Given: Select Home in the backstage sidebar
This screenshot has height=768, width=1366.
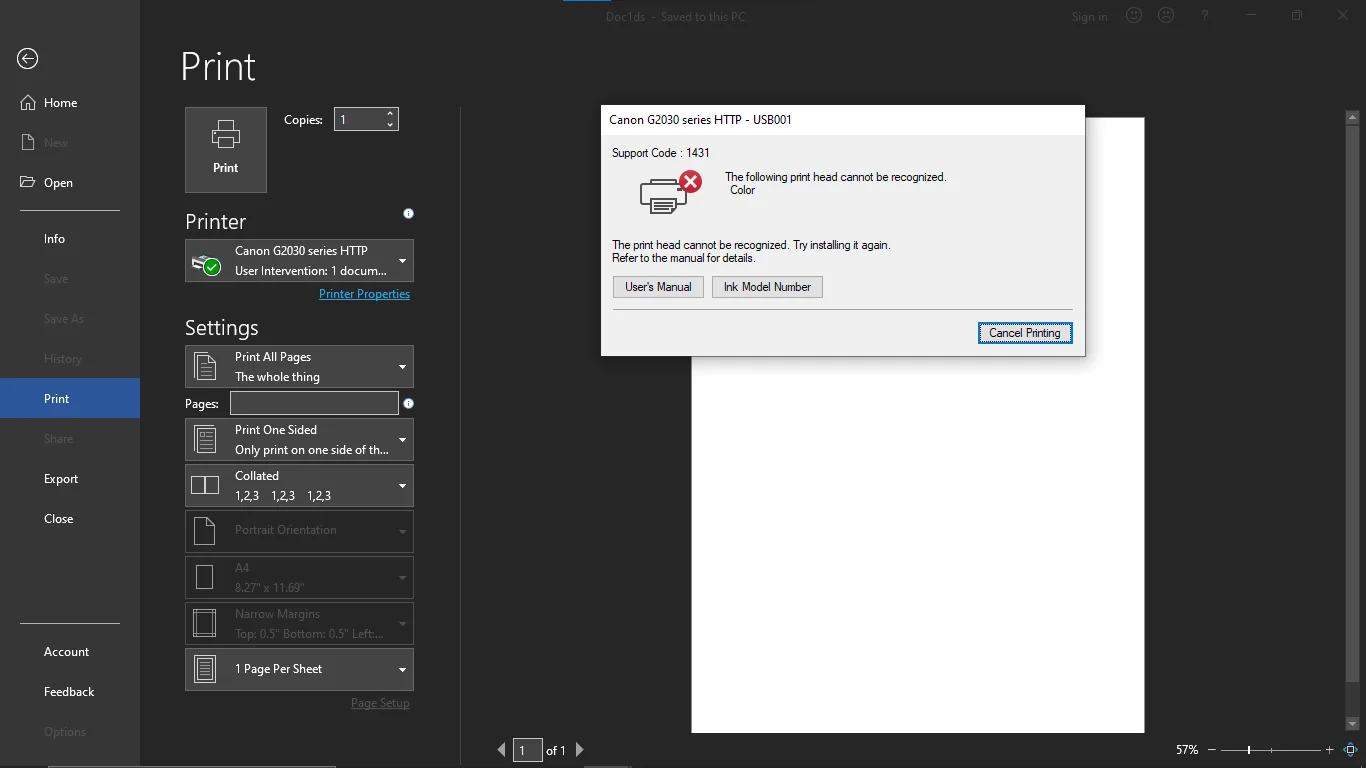Looking at the screenshot, I should (70, 103).
